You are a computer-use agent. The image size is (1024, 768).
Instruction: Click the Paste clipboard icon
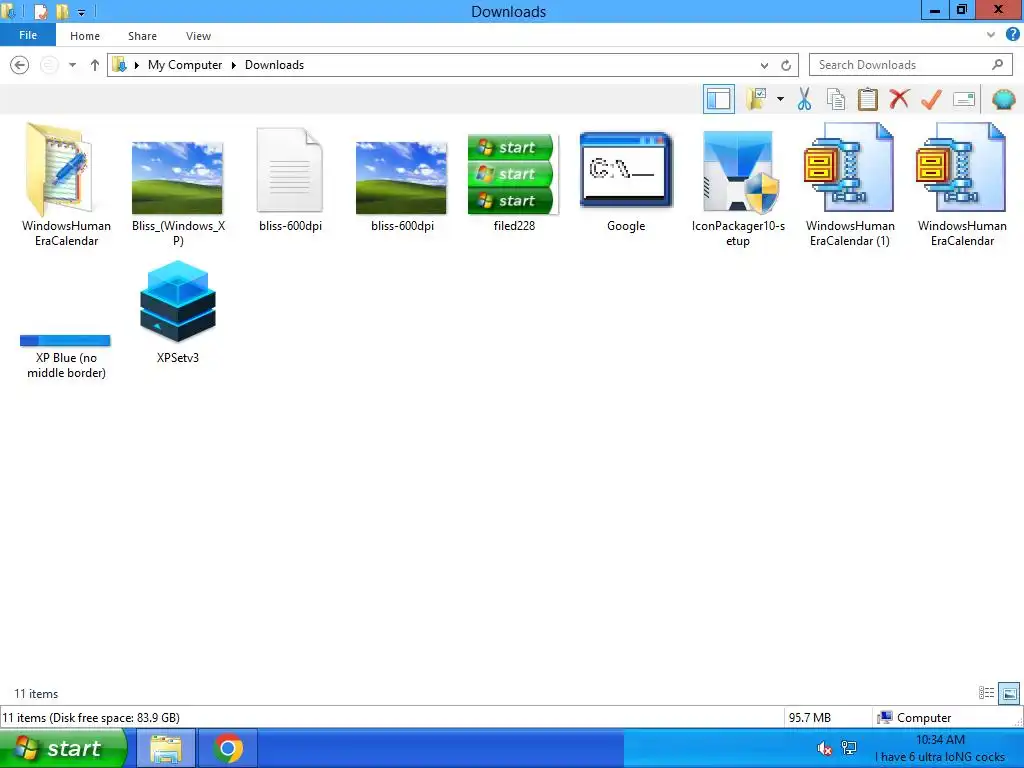[x=867, y=99]
